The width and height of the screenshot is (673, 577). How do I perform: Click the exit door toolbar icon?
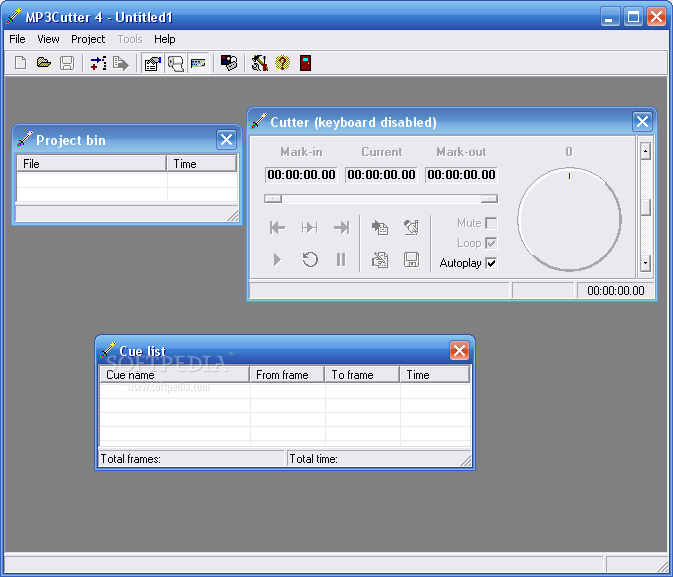305,63
